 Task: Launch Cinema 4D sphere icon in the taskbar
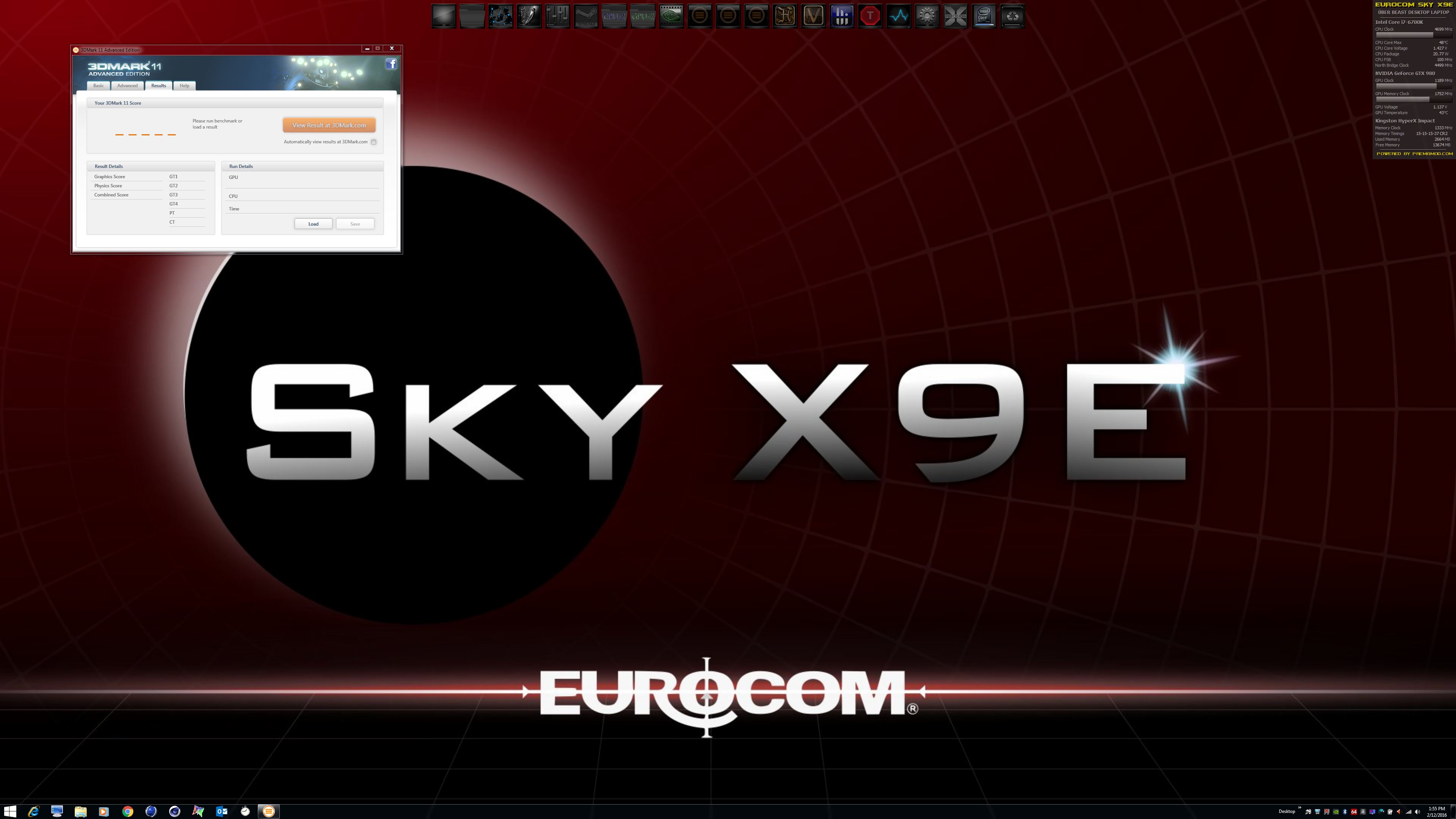point(175,812)
